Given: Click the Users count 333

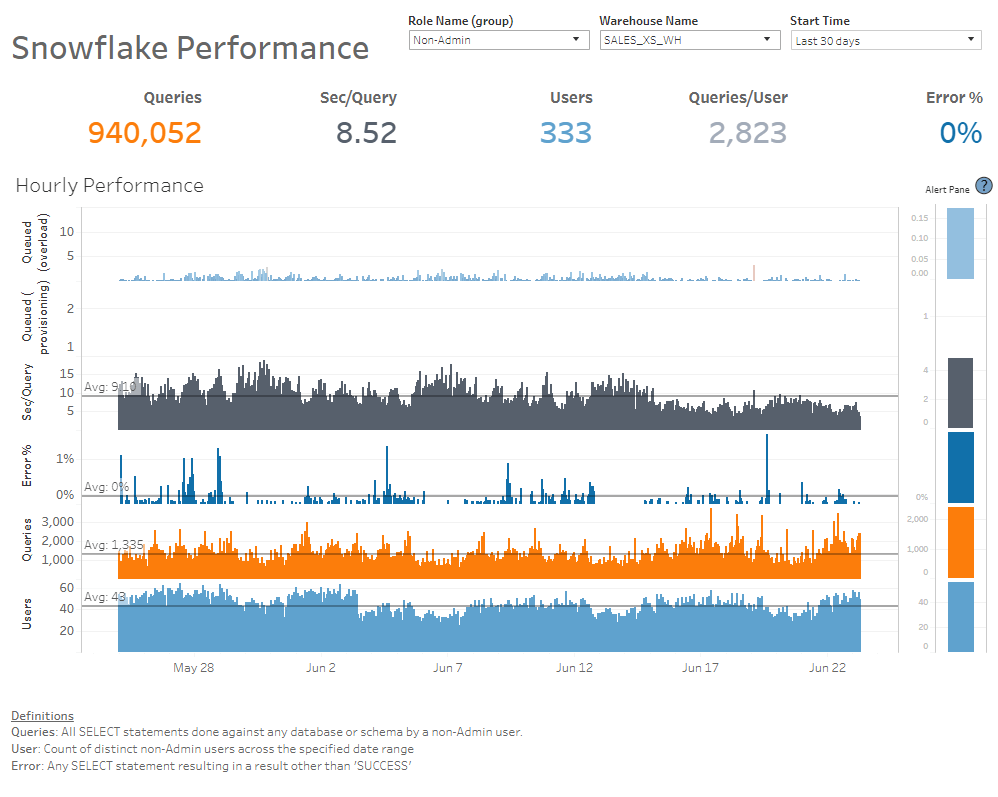Looking at the screenshot, I should point(567,131).
